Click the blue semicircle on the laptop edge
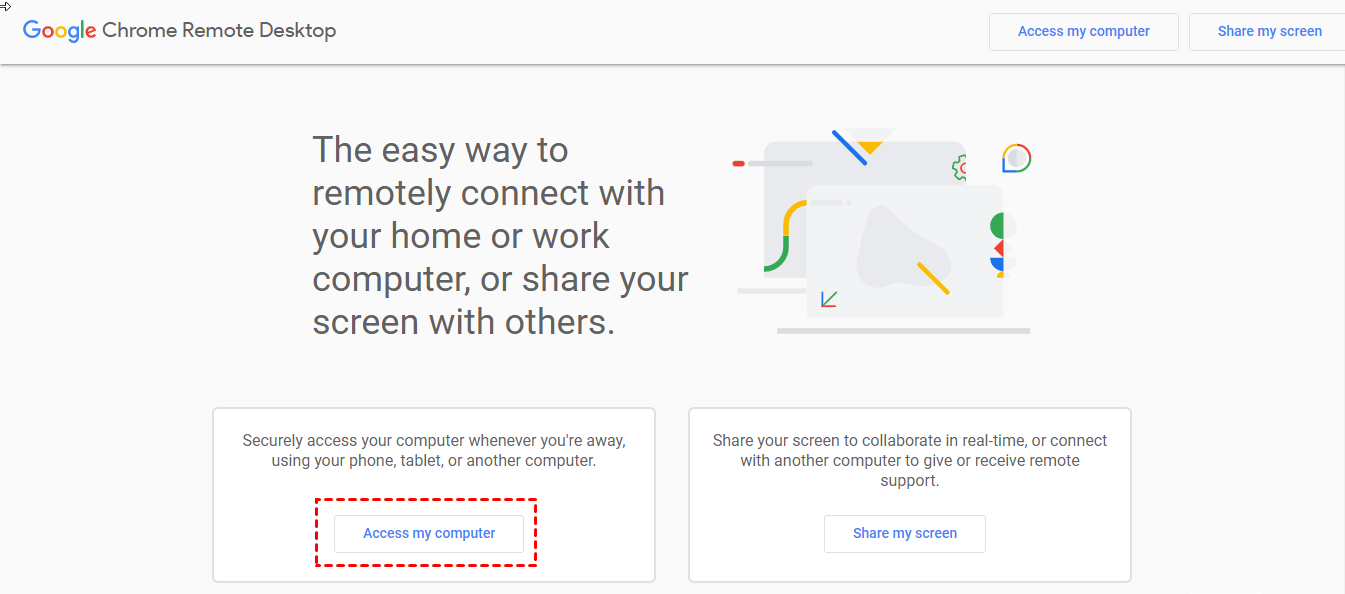The image size is (1345, 594). coord(996,265)
